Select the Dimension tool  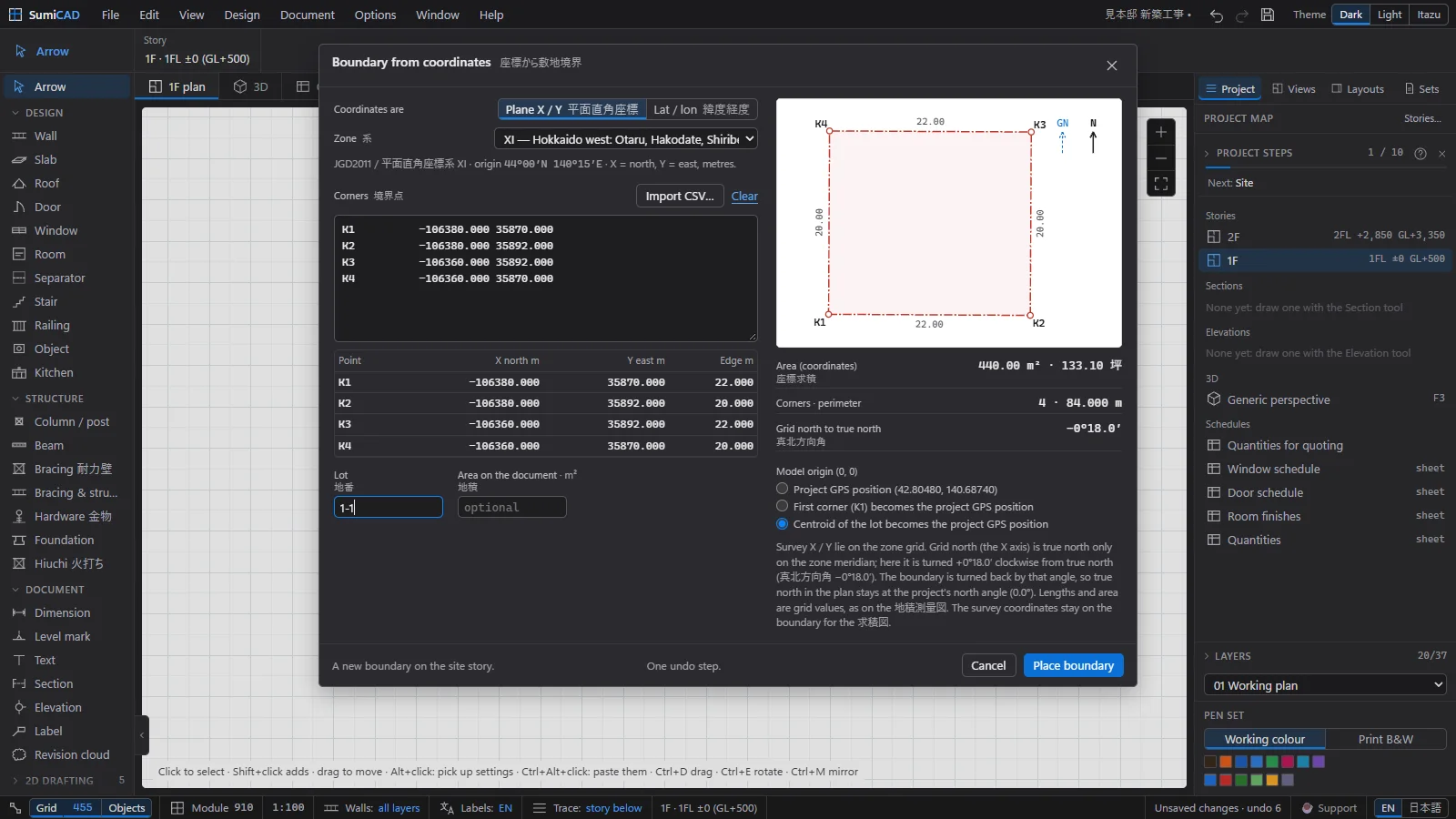(67, 613)
